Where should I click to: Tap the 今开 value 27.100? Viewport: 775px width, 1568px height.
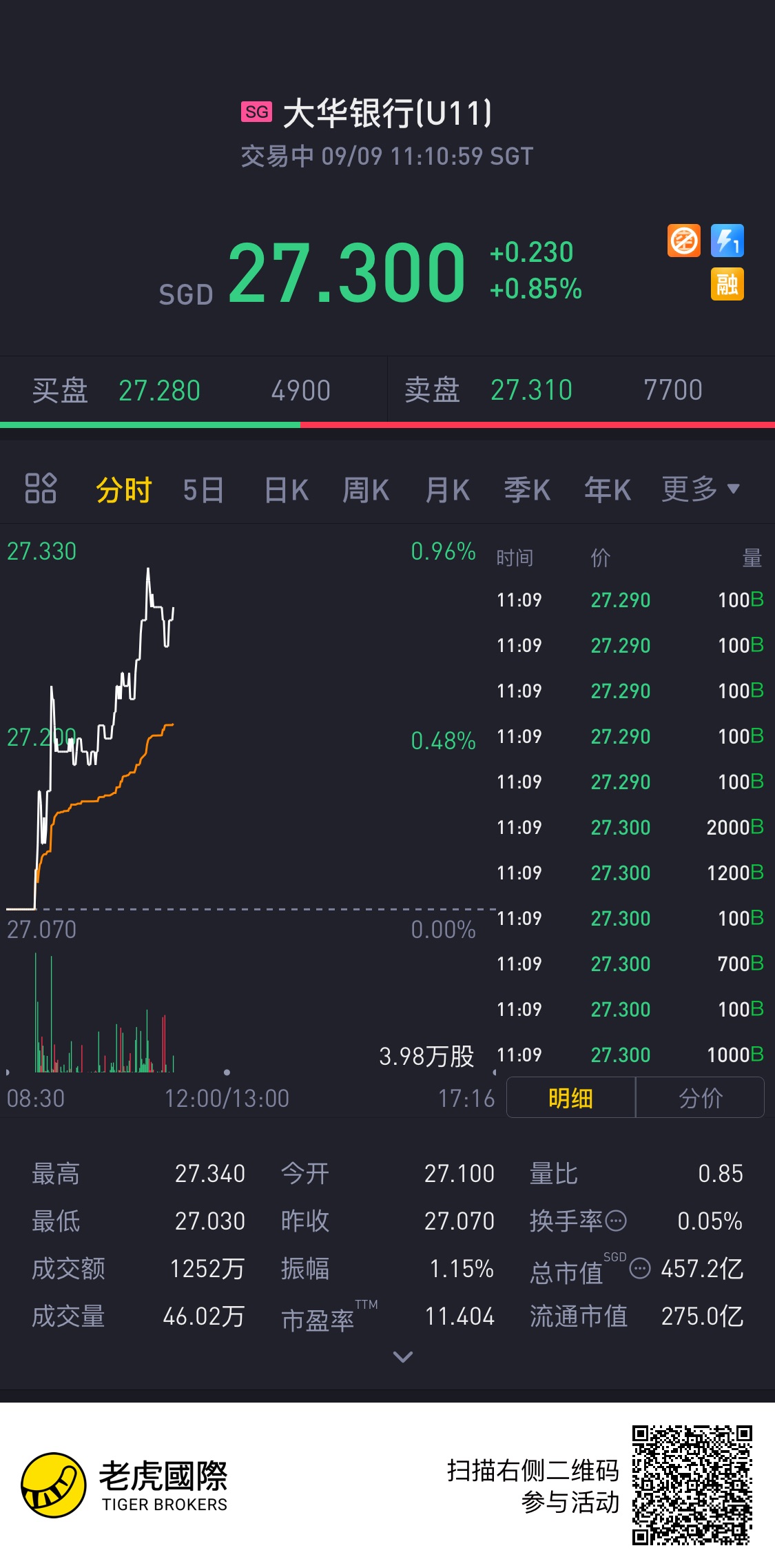(459, 1174)
